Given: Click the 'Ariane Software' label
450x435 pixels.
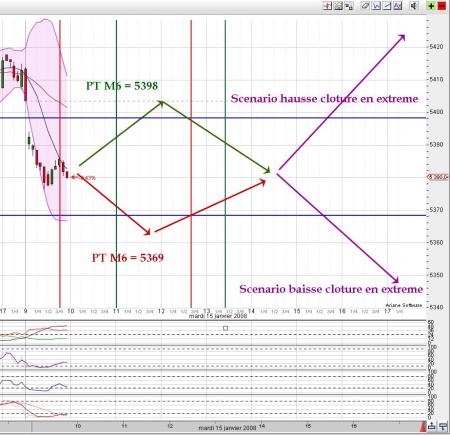Looking at the screenshot, I should (x=404, y=305).
